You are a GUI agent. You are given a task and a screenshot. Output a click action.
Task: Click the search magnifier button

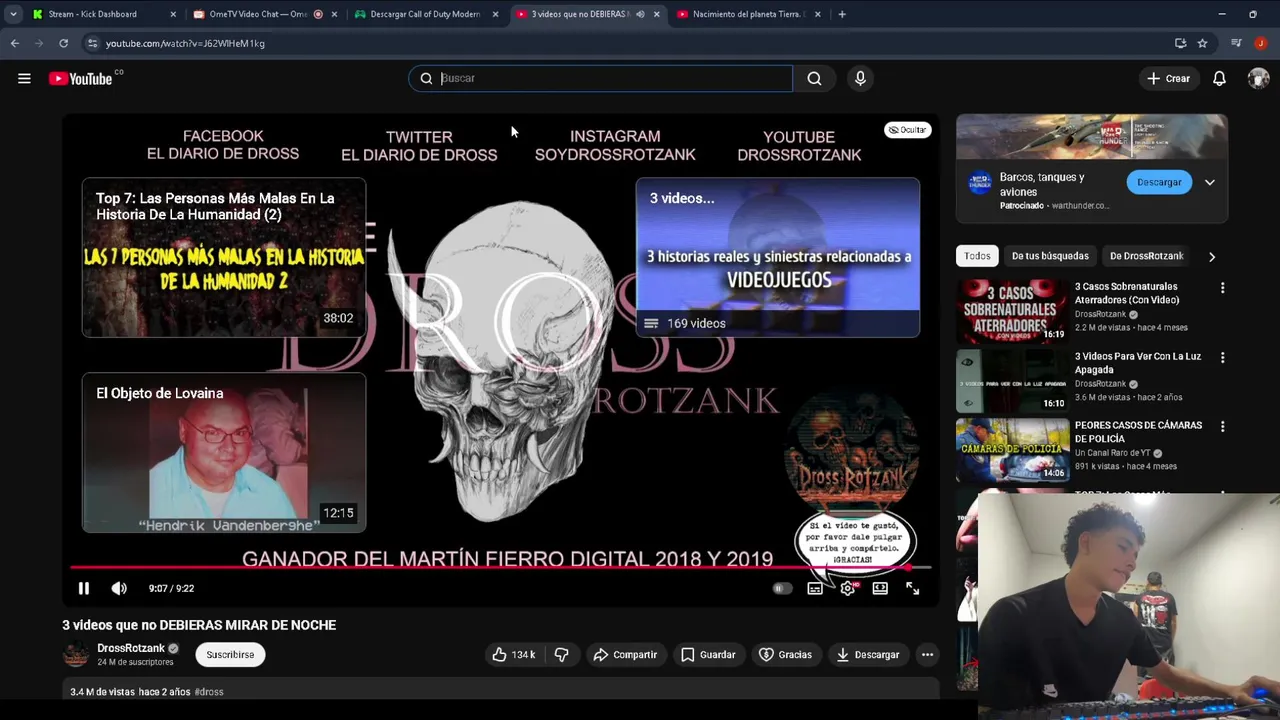[x=814, y=78]
